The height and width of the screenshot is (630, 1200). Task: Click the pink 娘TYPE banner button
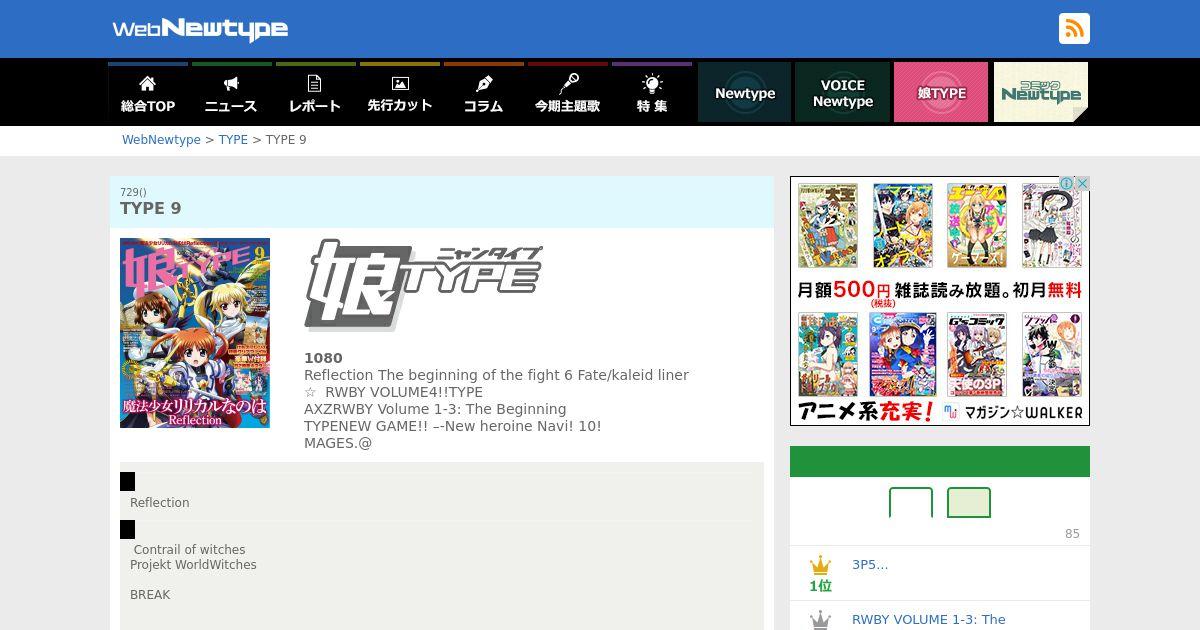(x=941, y=92)
